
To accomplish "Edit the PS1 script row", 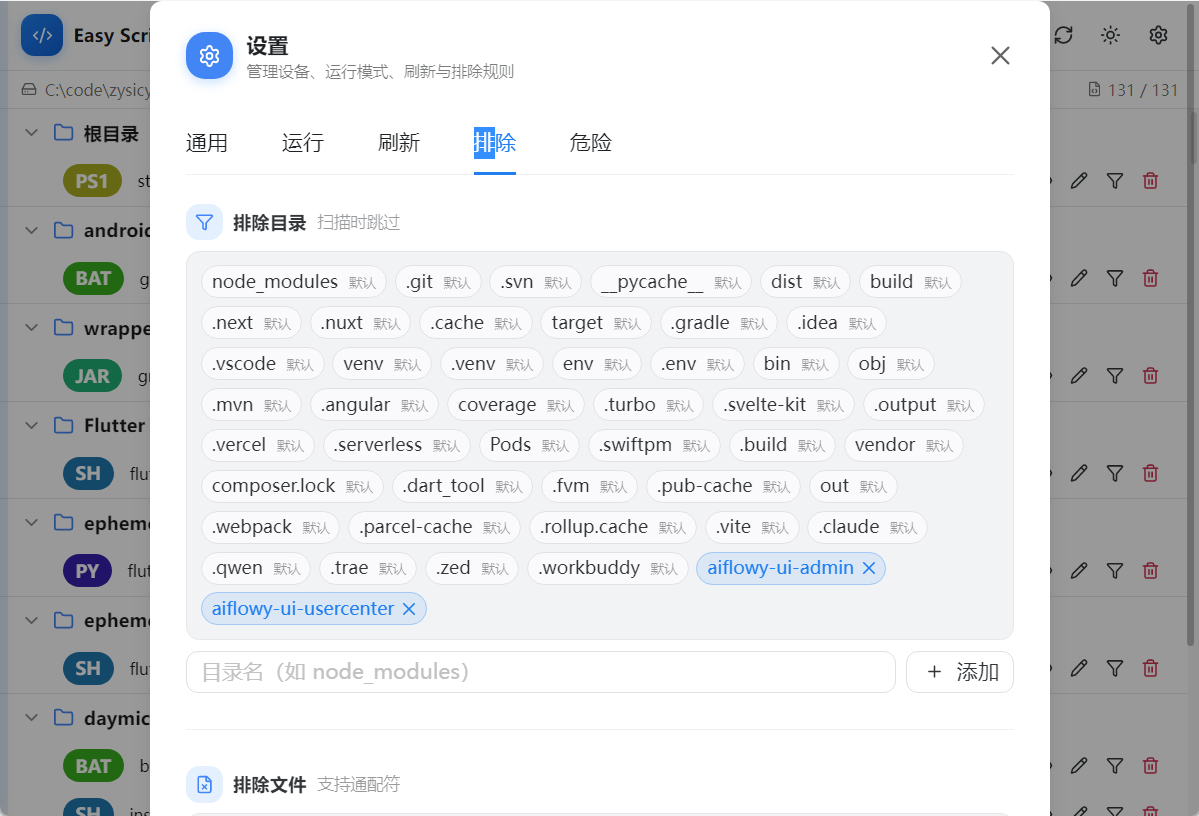I will coord(1079,181).
